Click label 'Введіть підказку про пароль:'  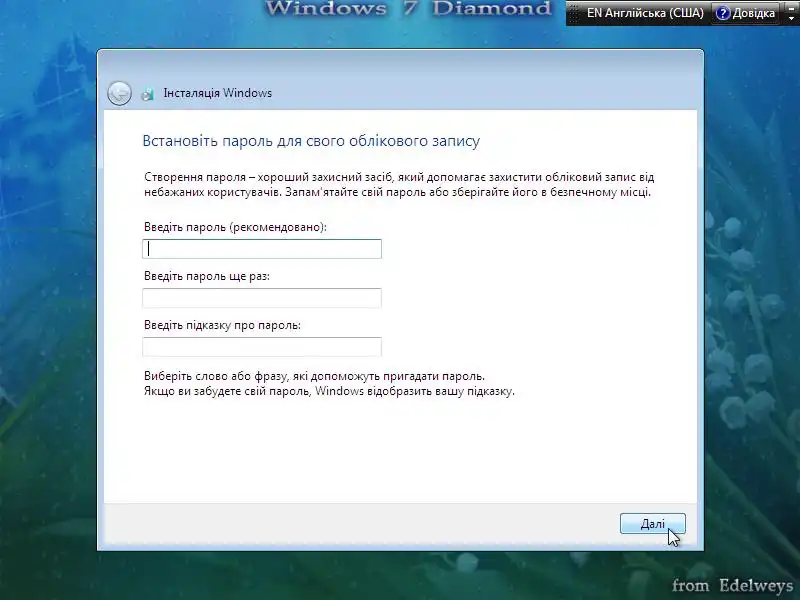click(222, 325)
